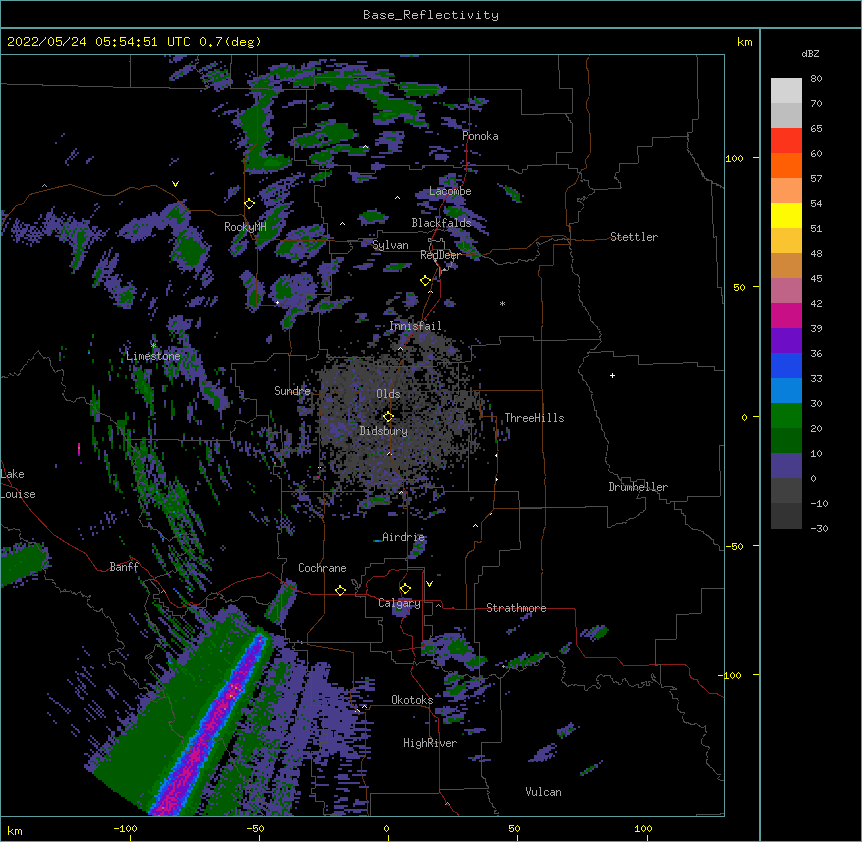Click the Cochrane town label
This screenshot has width=862, height=842.
322,568
